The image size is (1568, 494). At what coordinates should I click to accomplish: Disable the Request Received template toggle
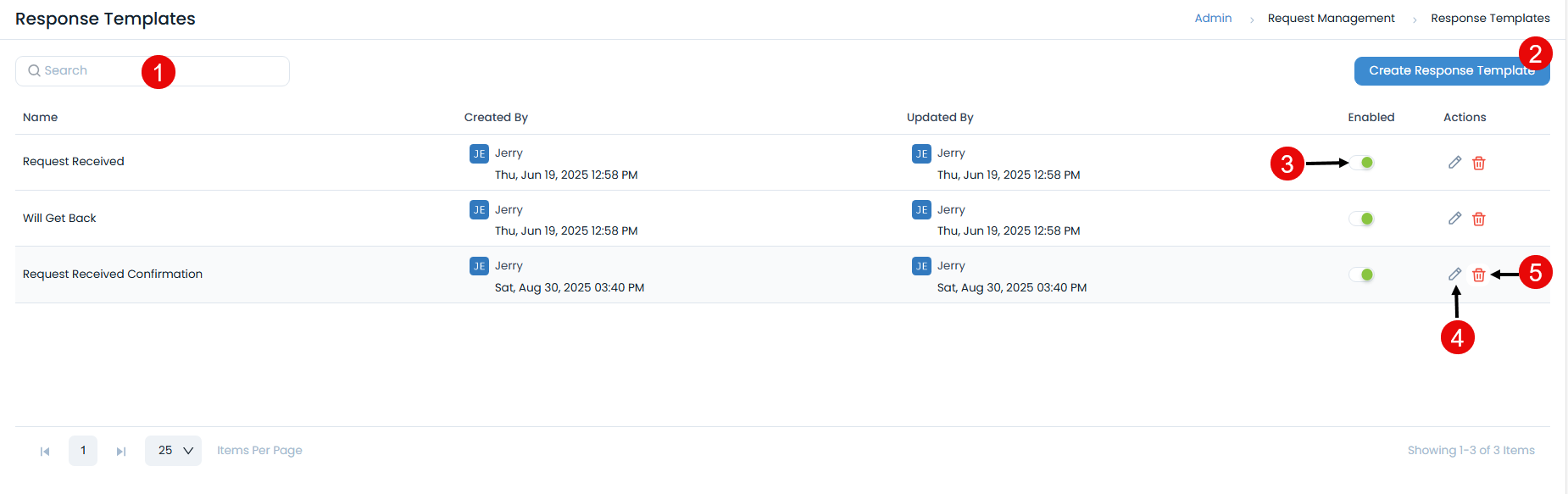coord(1362,162)
